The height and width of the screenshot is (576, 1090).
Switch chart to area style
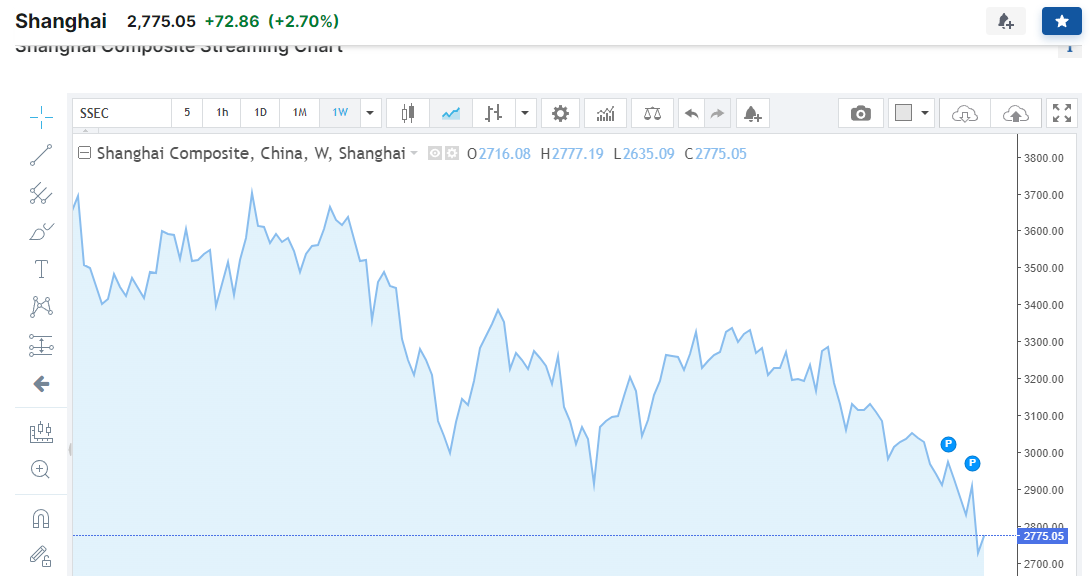(x=451, y=113)
